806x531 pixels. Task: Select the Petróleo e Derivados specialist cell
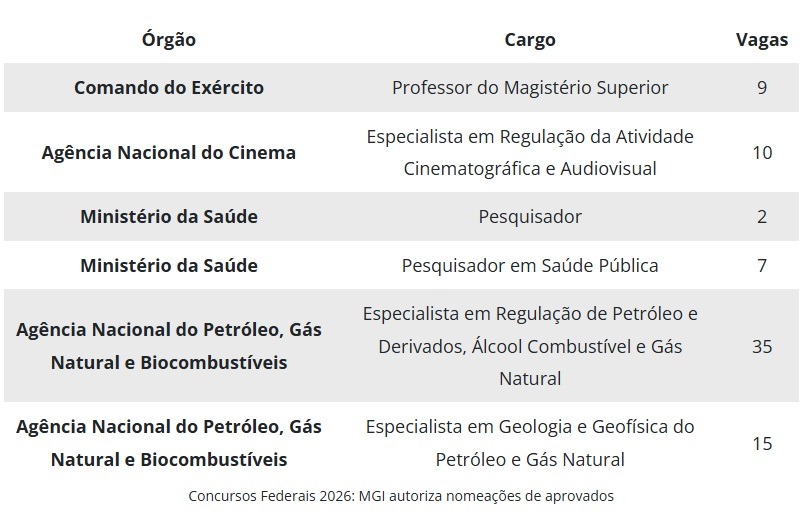pos(530,346)
